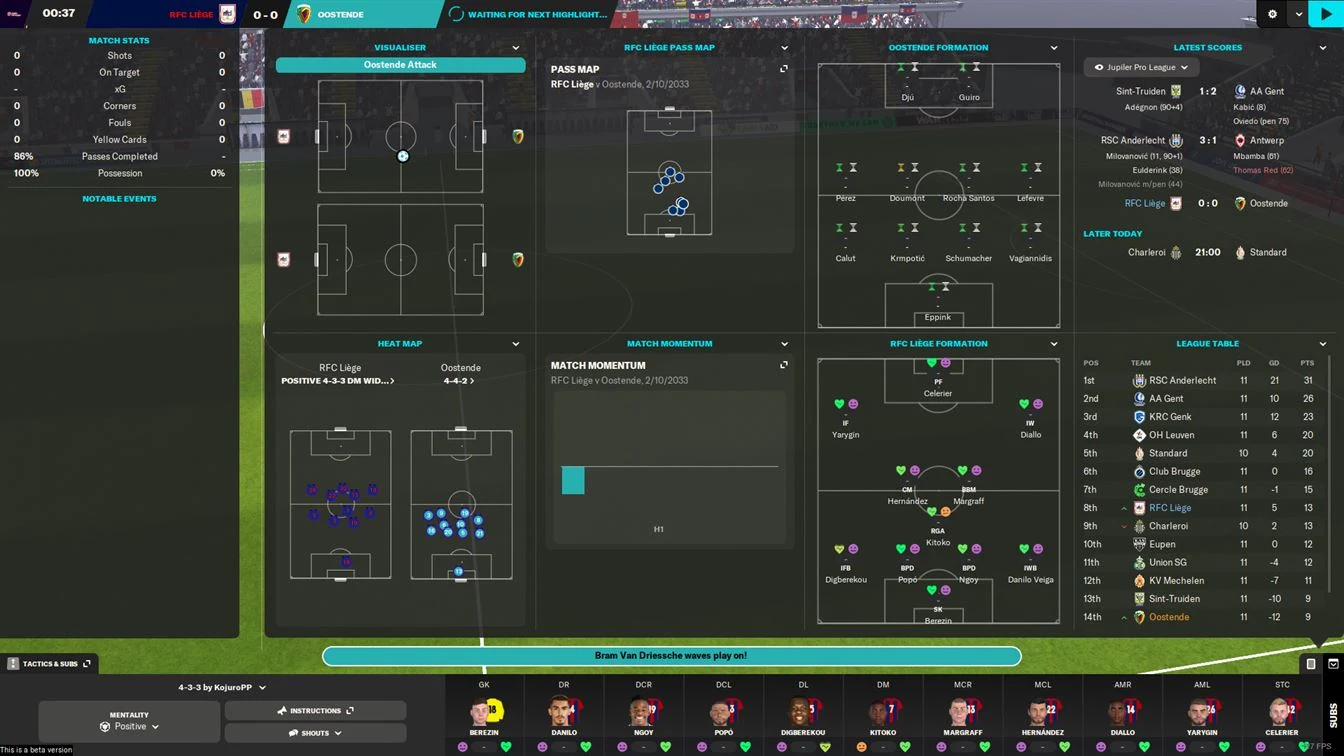Viewport: 1344px width, 756px height.
Task: Select Danilo Veiga in the RFC Liège formation
Action: click(1031, 563)
